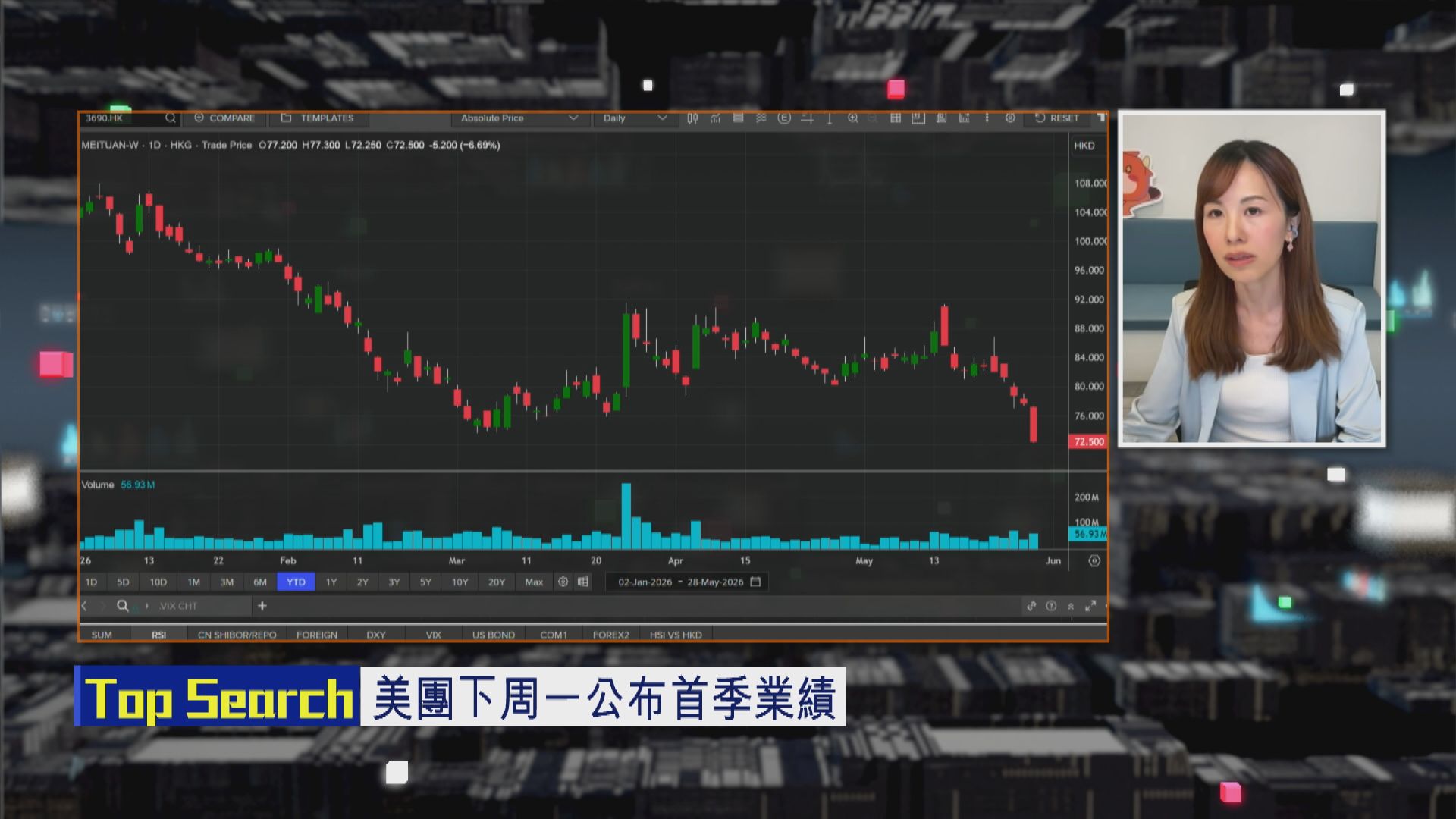This screenshot has height=819, width=1456.
Task: Select the 20Y range
Action: click(x=496, y=582)
